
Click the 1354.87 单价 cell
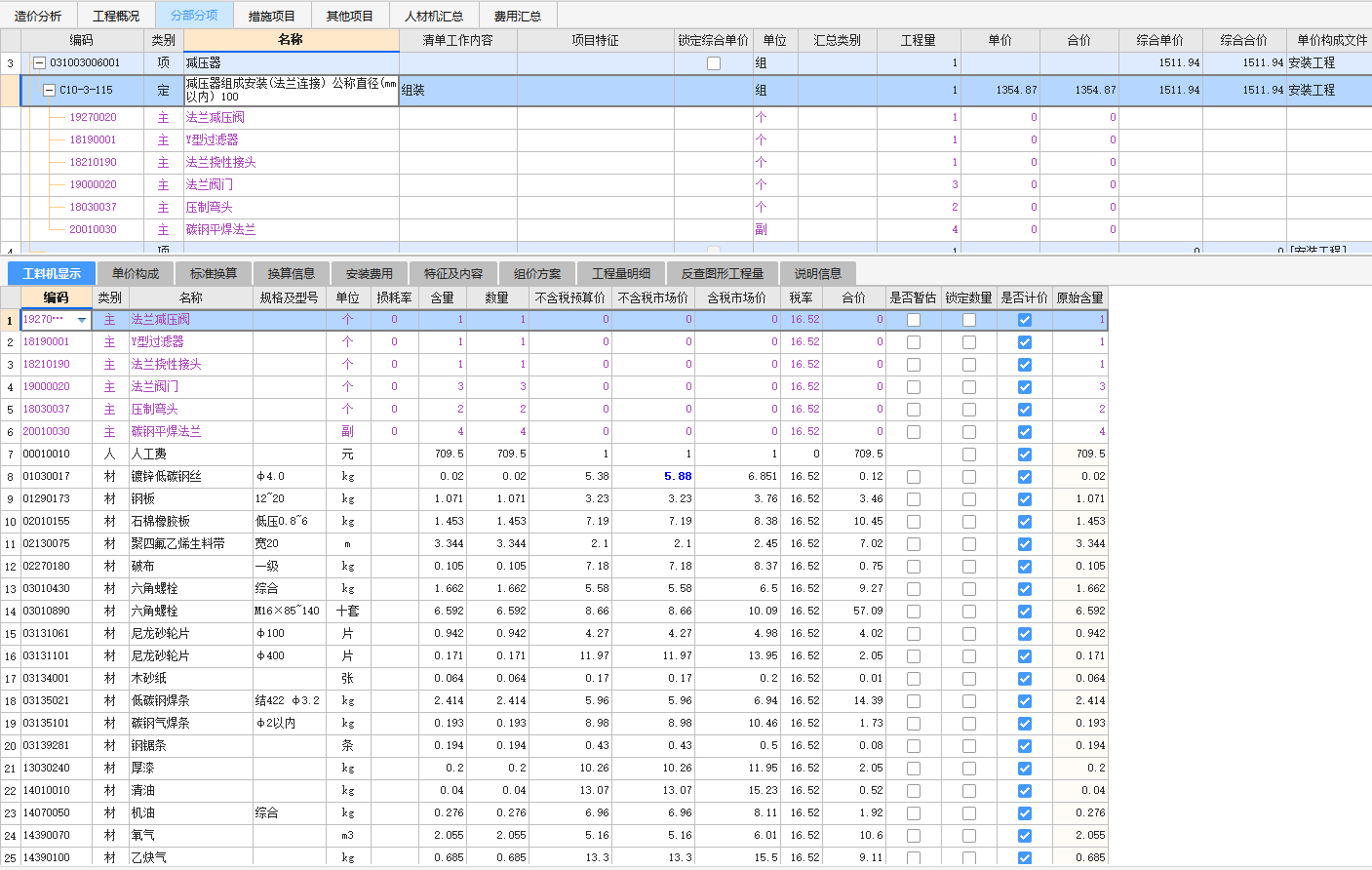(x=1000, y=90)
